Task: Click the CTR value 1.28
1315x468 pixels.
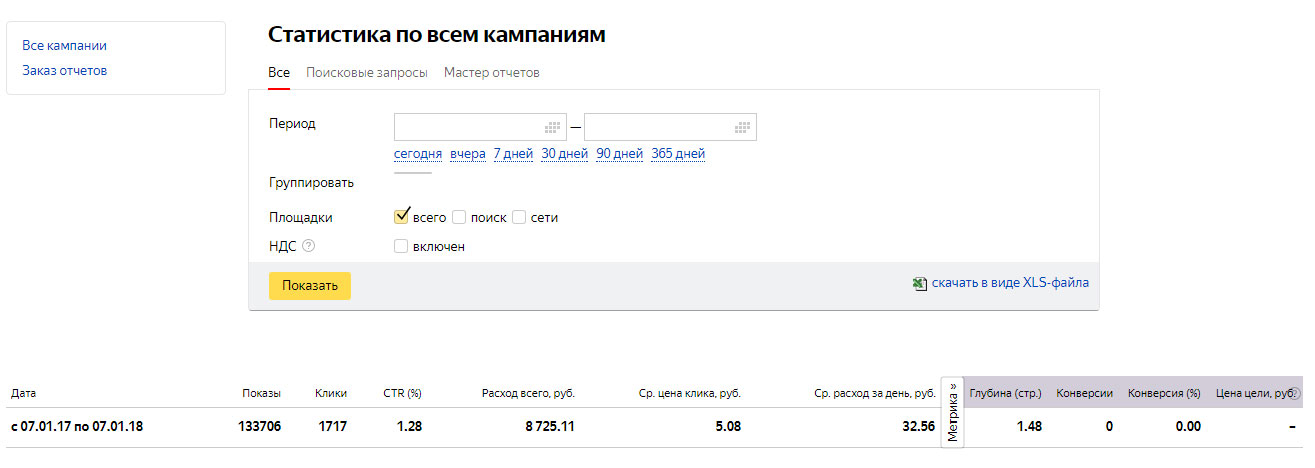Action: (409, 426)
